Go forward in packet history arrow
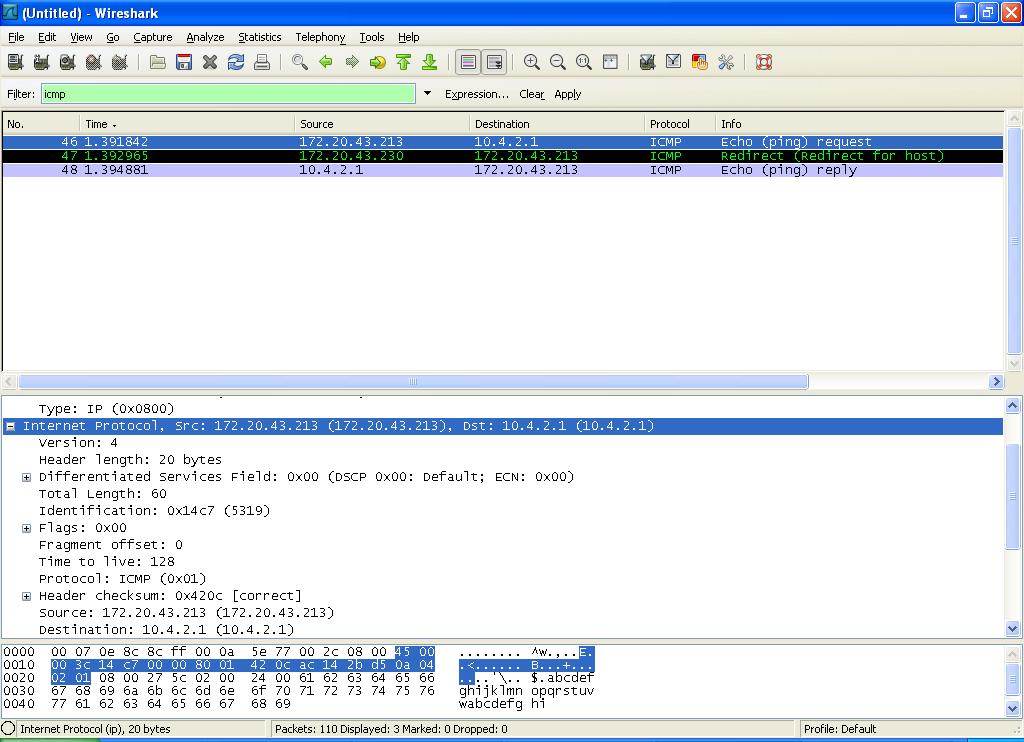 tap(352, 62)
